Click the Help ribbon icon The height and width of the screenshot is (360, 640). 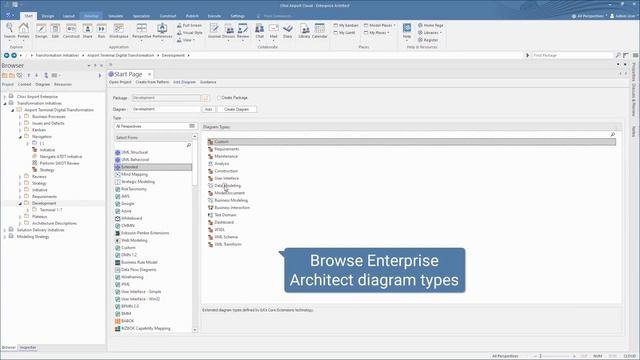coord(407,31)
